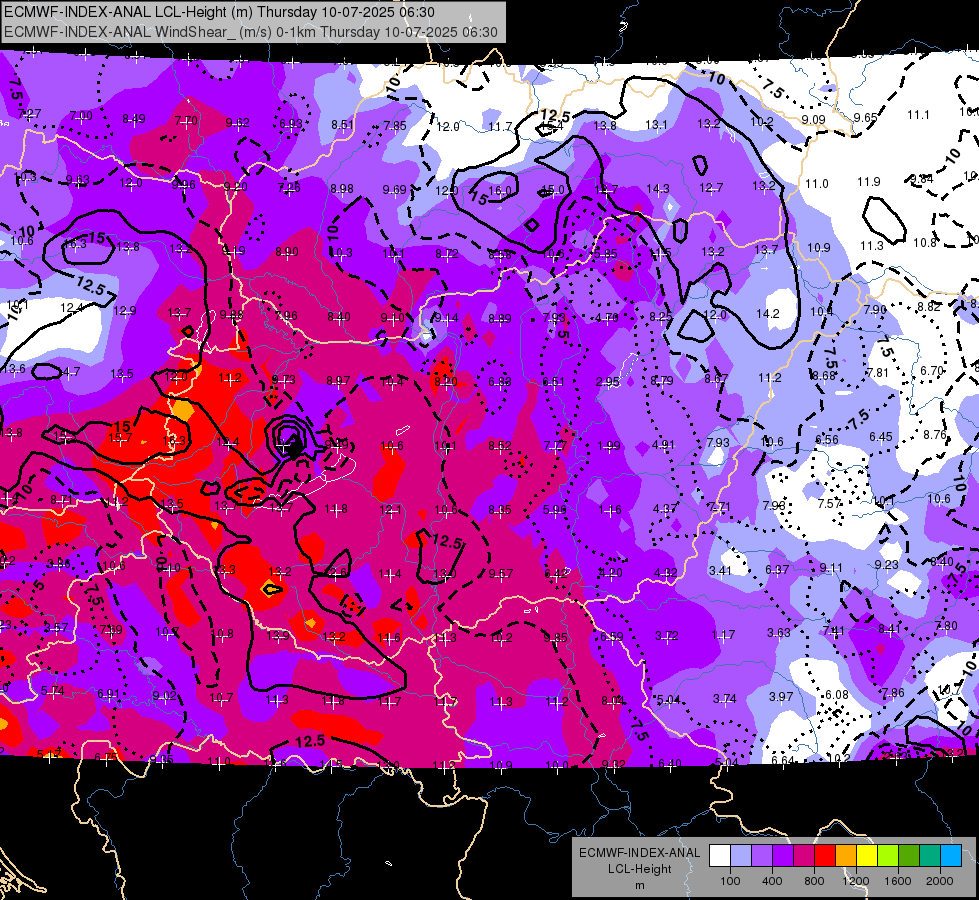
Task: Click the wind shear value 6.70
Action: pyautogui.click(x=932, y=370)
